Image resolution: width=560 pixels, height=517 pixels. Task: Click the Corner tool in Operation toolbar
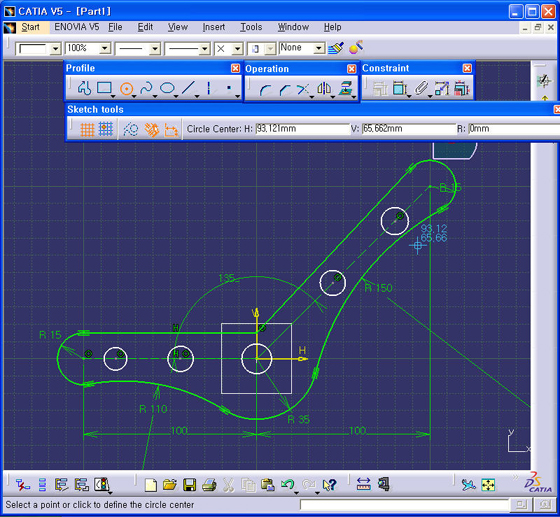tap(264, 89)
